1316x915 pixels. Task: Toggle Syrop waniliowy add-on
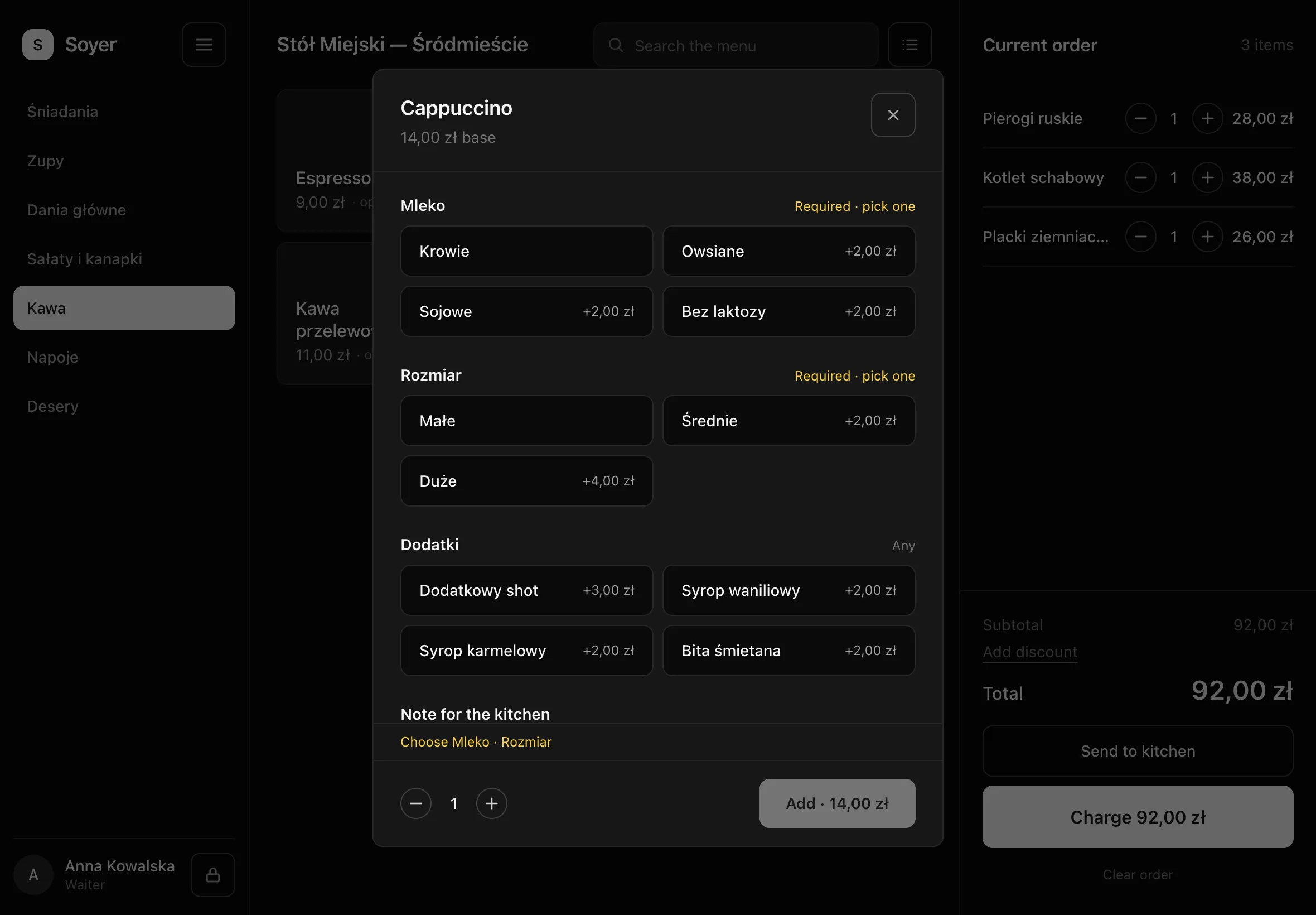(788, 590)
